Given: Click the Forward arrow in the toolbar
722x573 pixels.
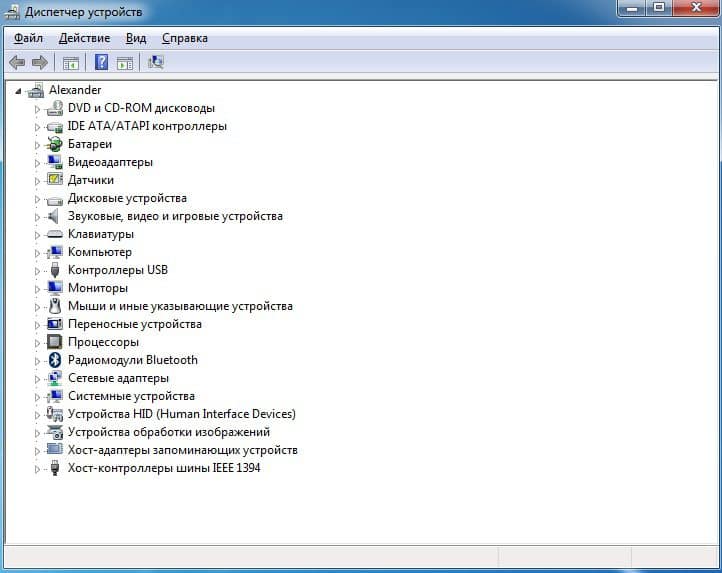Looking at the screenshot, I should coord(40,62).
